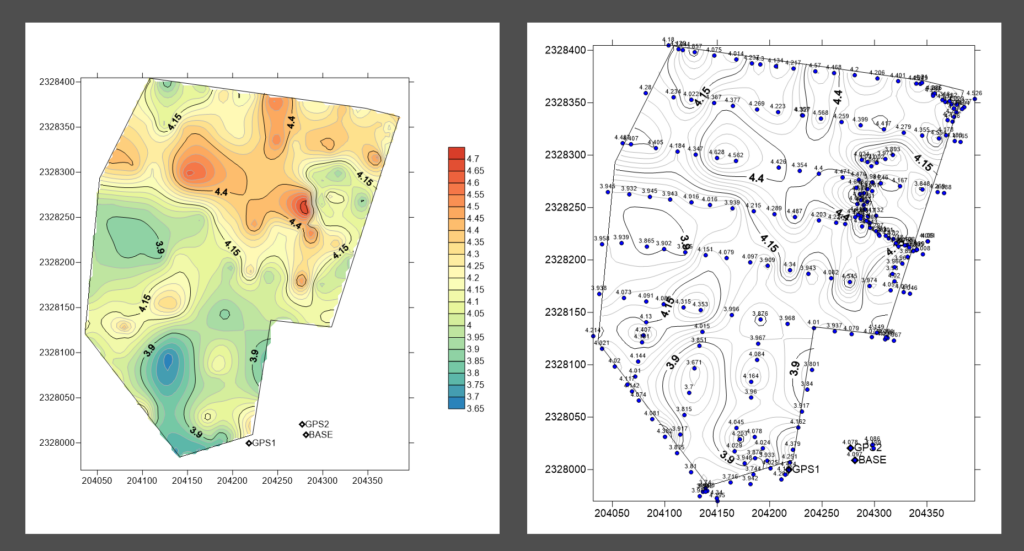
Task: Click the 2328400 Y-axis label on left map
Action: [x=55, y=82]
